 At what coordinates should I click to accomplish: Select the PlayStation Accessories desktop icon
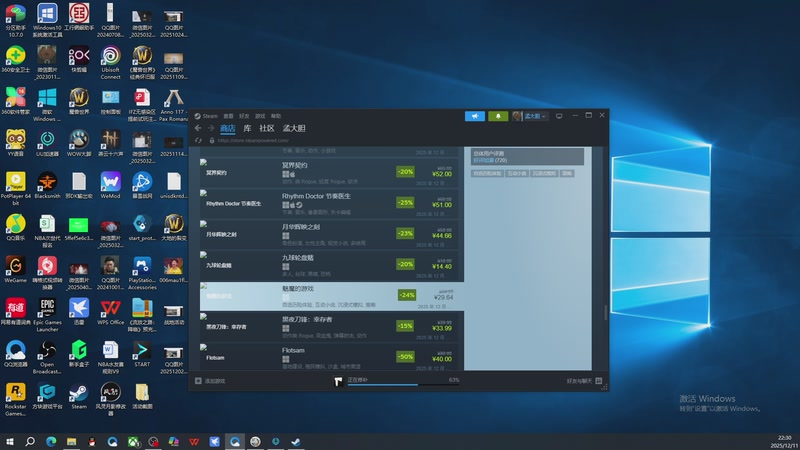pos(142,273)
